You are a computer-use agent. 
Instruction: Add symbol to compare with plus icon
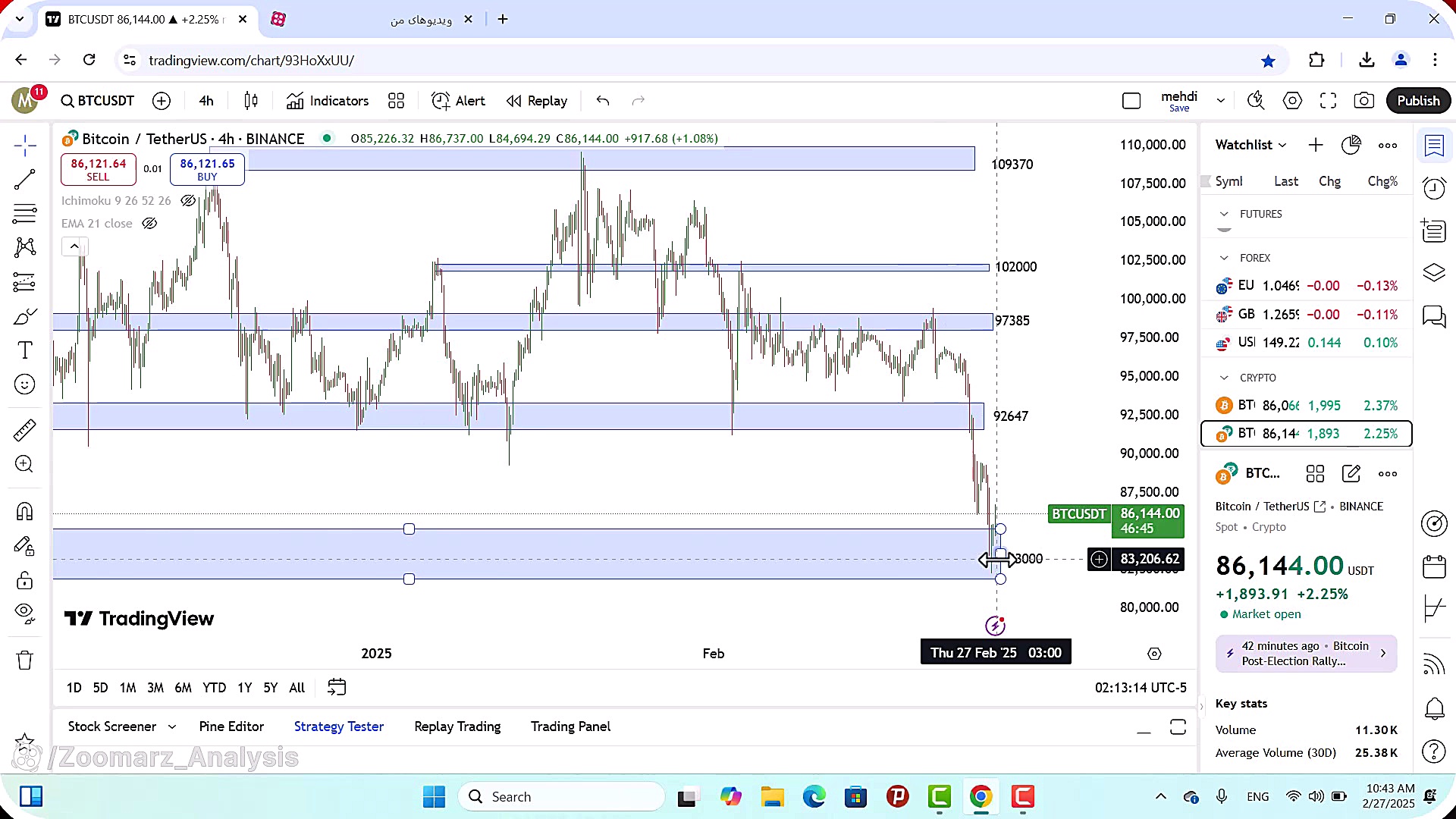(162, 101)
